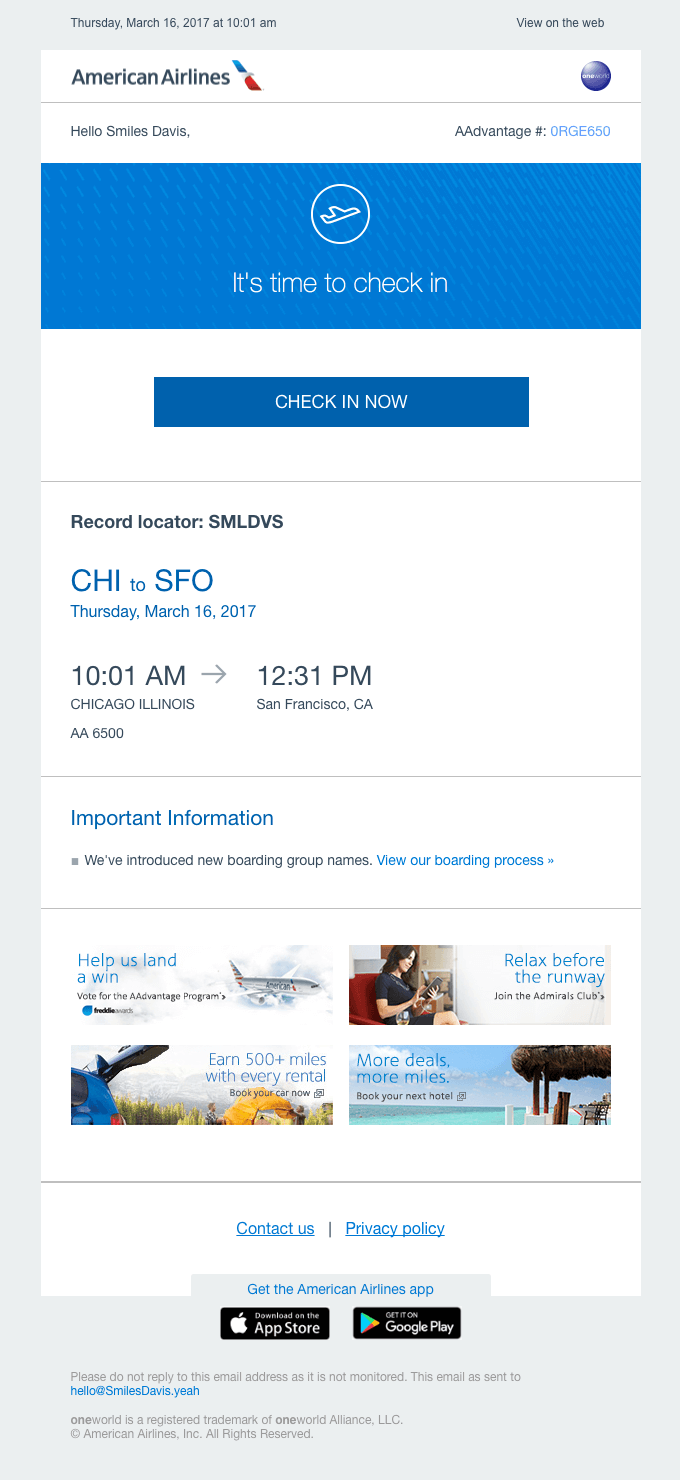The width and height of the screenshot is (680, 1480).
Task: Open the Book your next hotel deal banner
Action: click(479, 1084)
